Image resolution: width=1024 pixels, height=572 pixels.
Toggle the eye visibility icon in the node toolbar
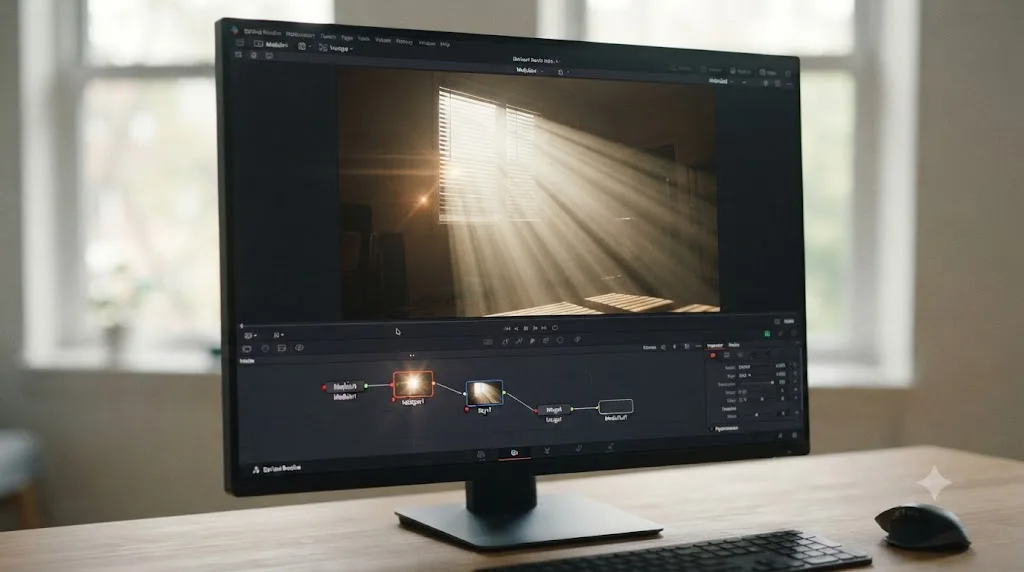coord(299,348)
